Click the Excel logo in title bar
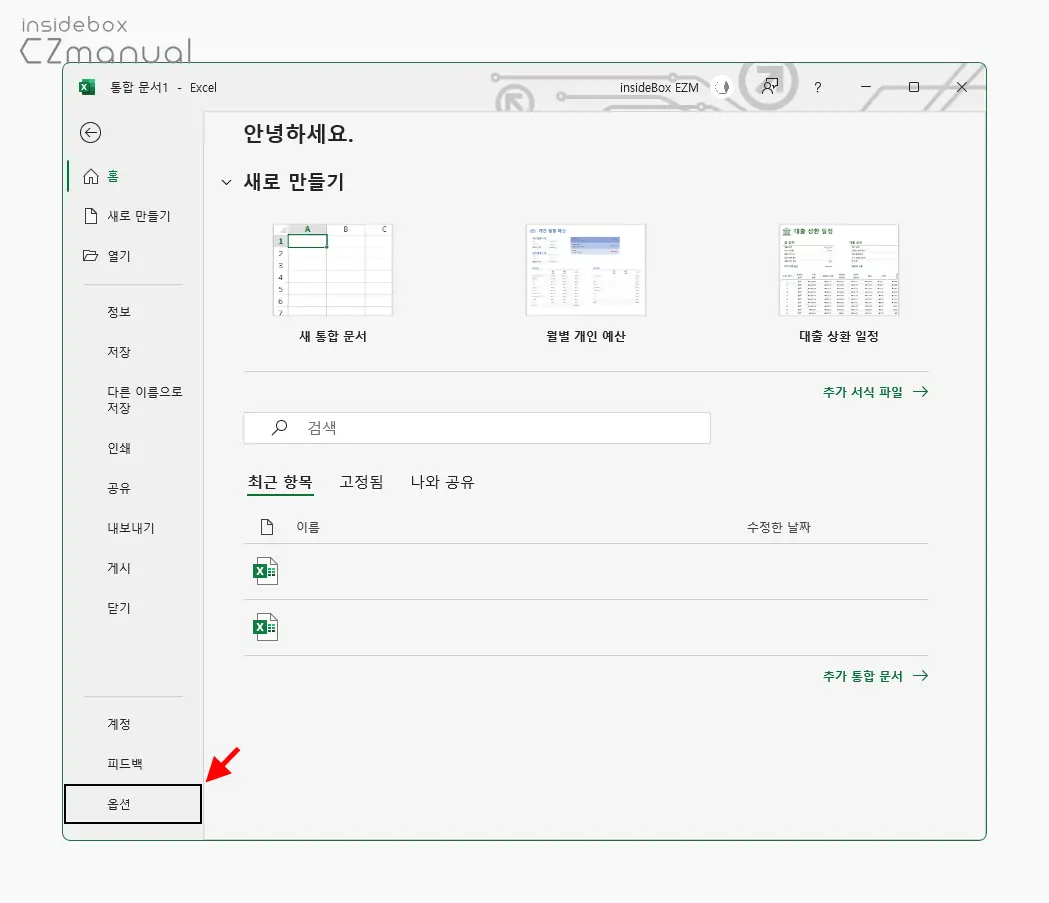Image resolution: width=1049 pixels, height=903 pixels. point(87,87)
